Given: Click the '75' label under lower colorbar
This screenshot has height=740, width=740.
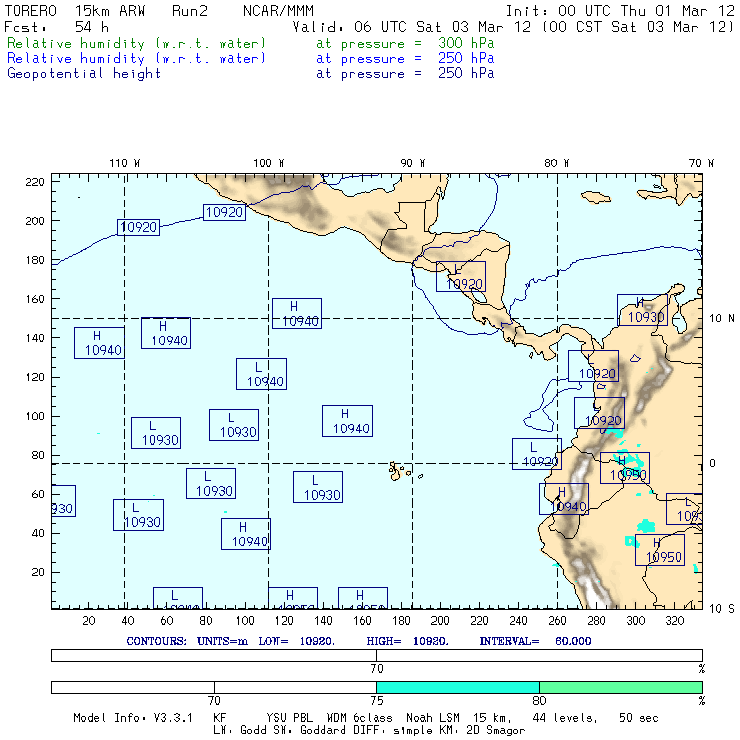Looking at the screenshot, I should coord(377,701).
